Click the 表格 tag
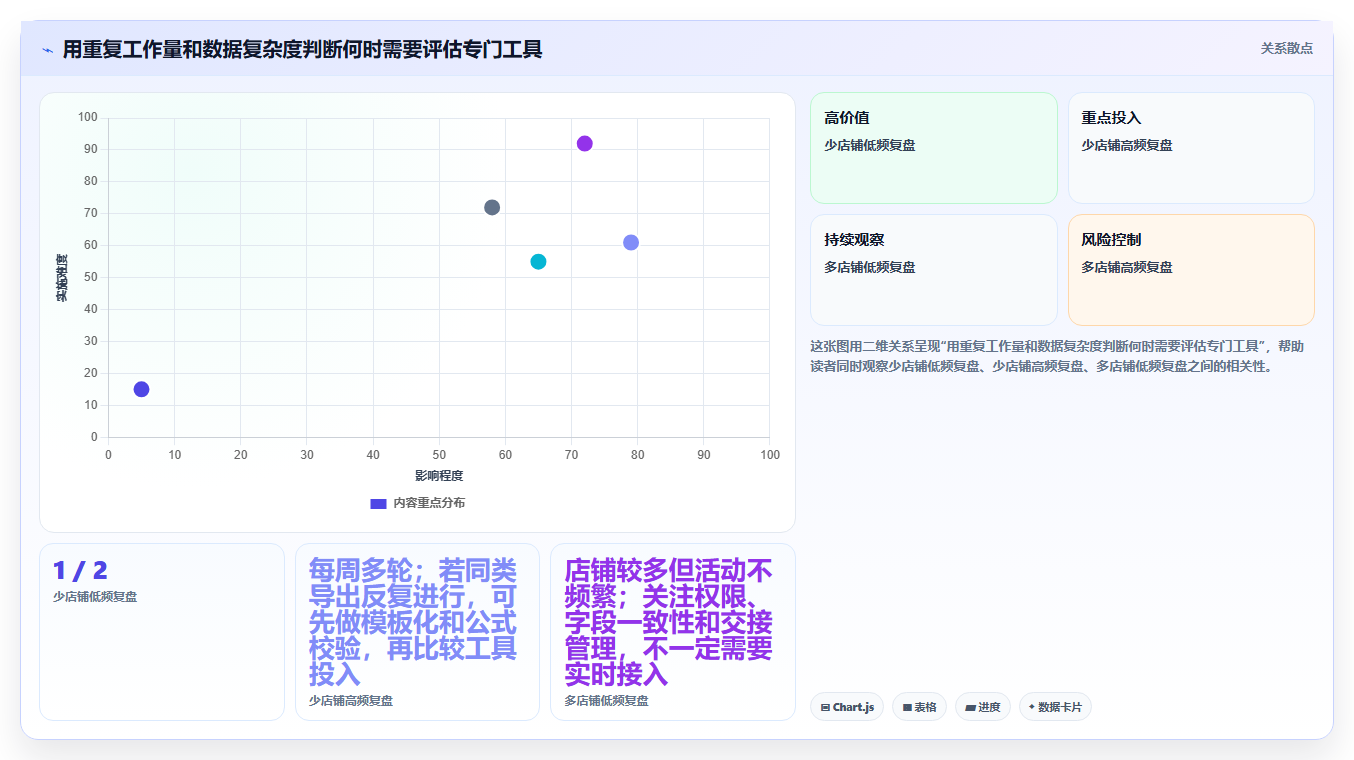Image resolution: width=1354 pixels, height=760 pixels. [x=919, y=707]
